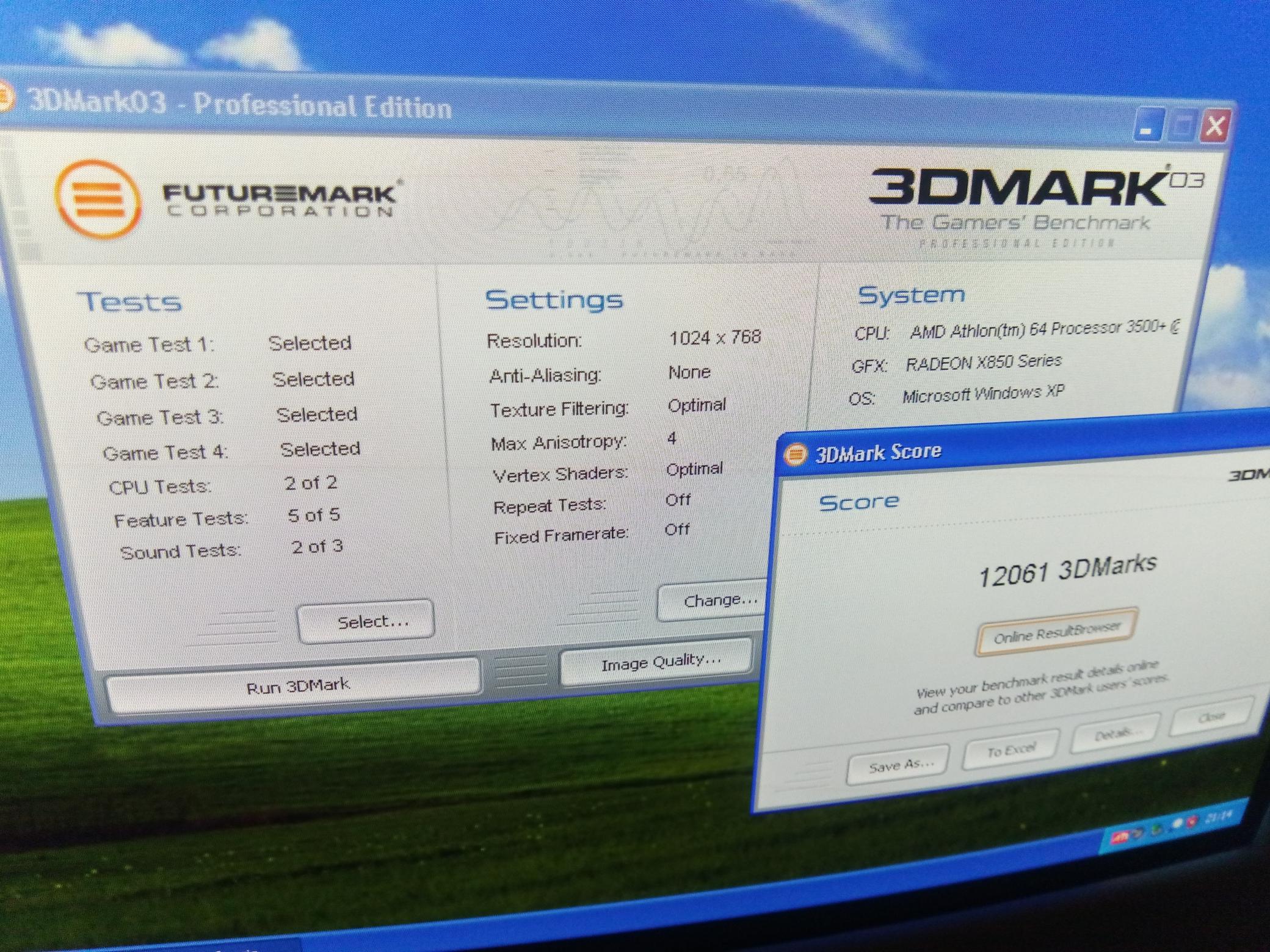
Task: Launch the Online ResultBrowser
Action: [1056, 632]
